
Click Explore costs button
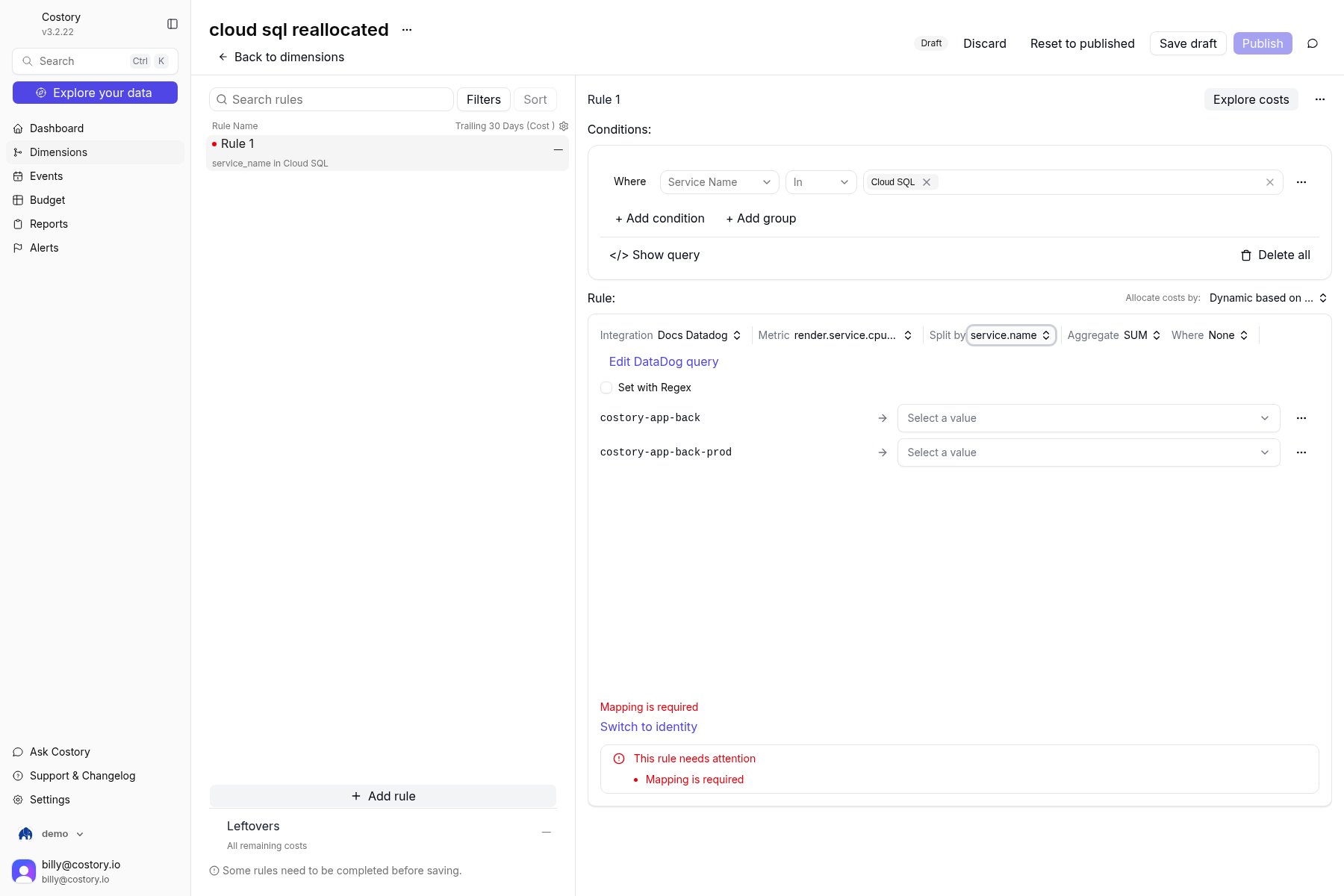(1251, 99)
